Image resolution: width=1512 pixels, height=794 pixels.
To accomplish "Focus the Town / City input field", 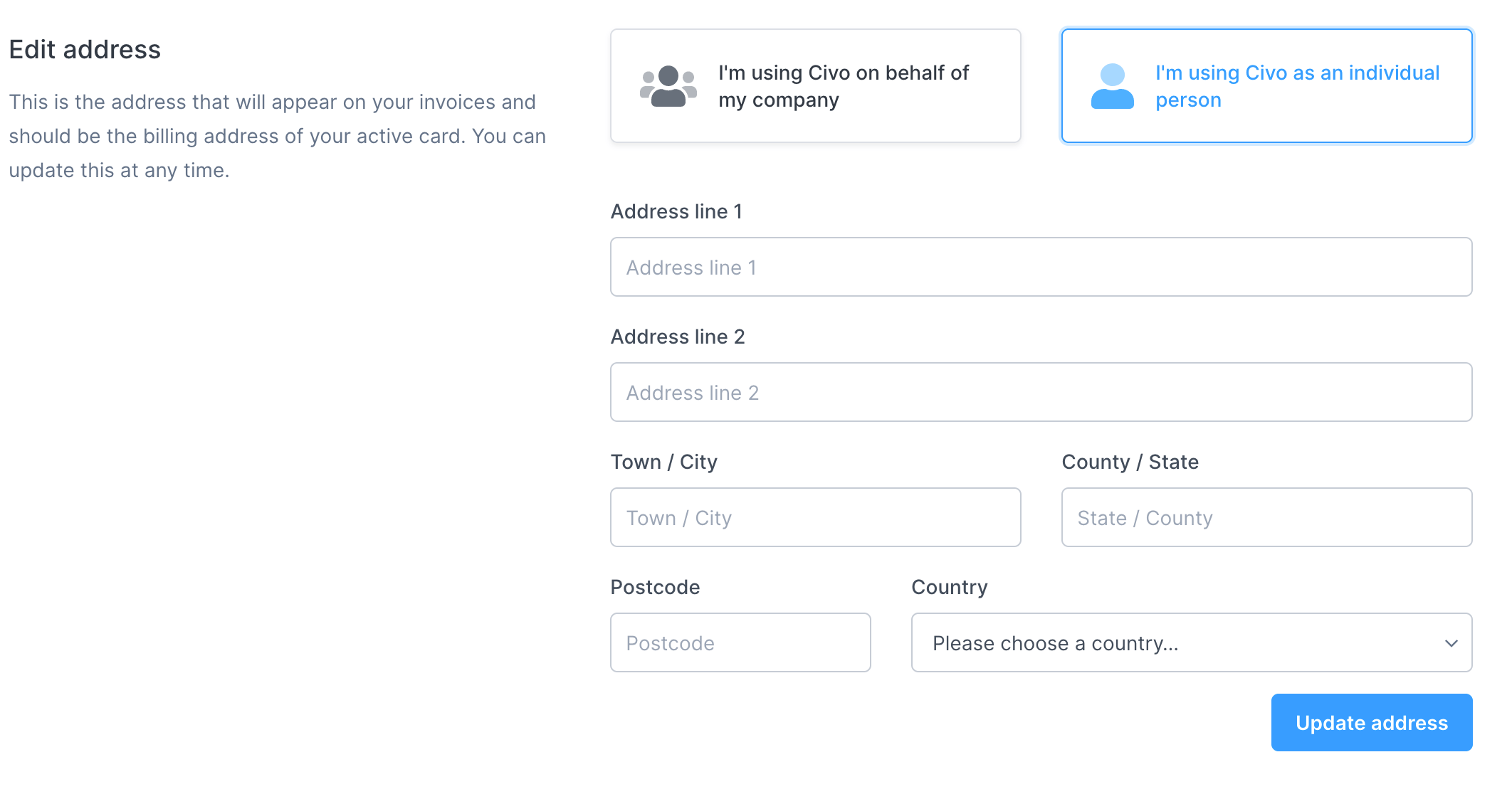I will [815, 518].
